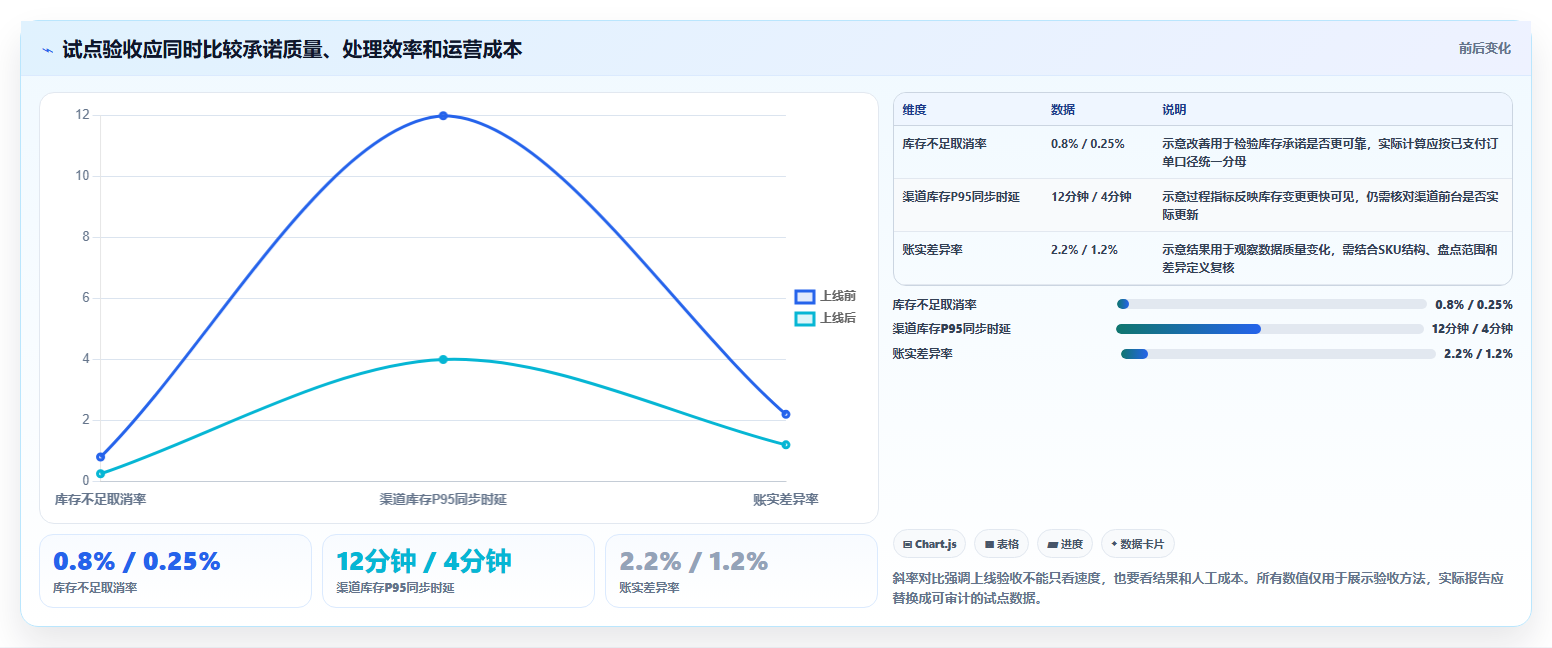The height and width of the screenshot is (648, 1552).
Task: Toggle the 上线前 legend entry
Action: click(825, 296)
